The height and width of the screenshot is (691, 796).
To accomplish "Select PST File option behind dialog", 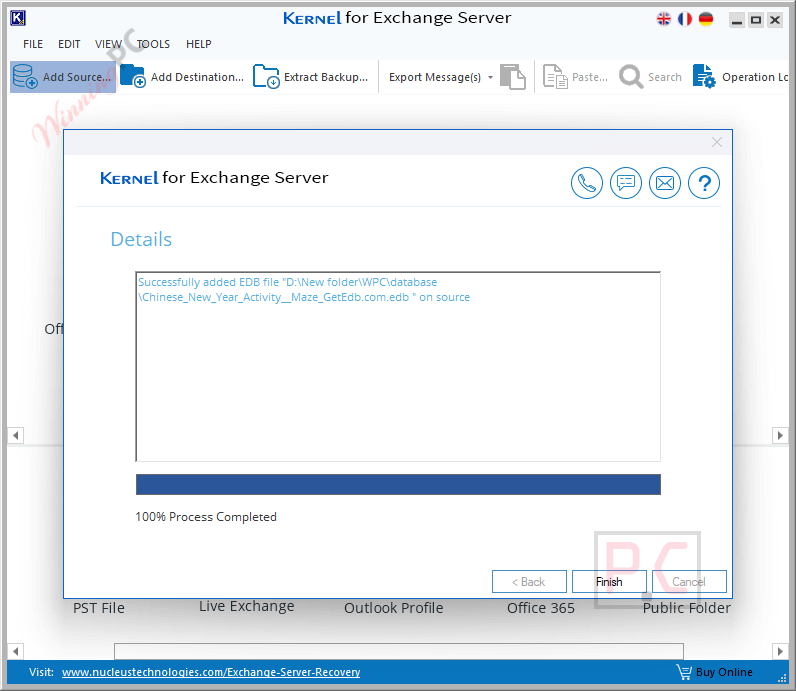I will tap(98, 608).
